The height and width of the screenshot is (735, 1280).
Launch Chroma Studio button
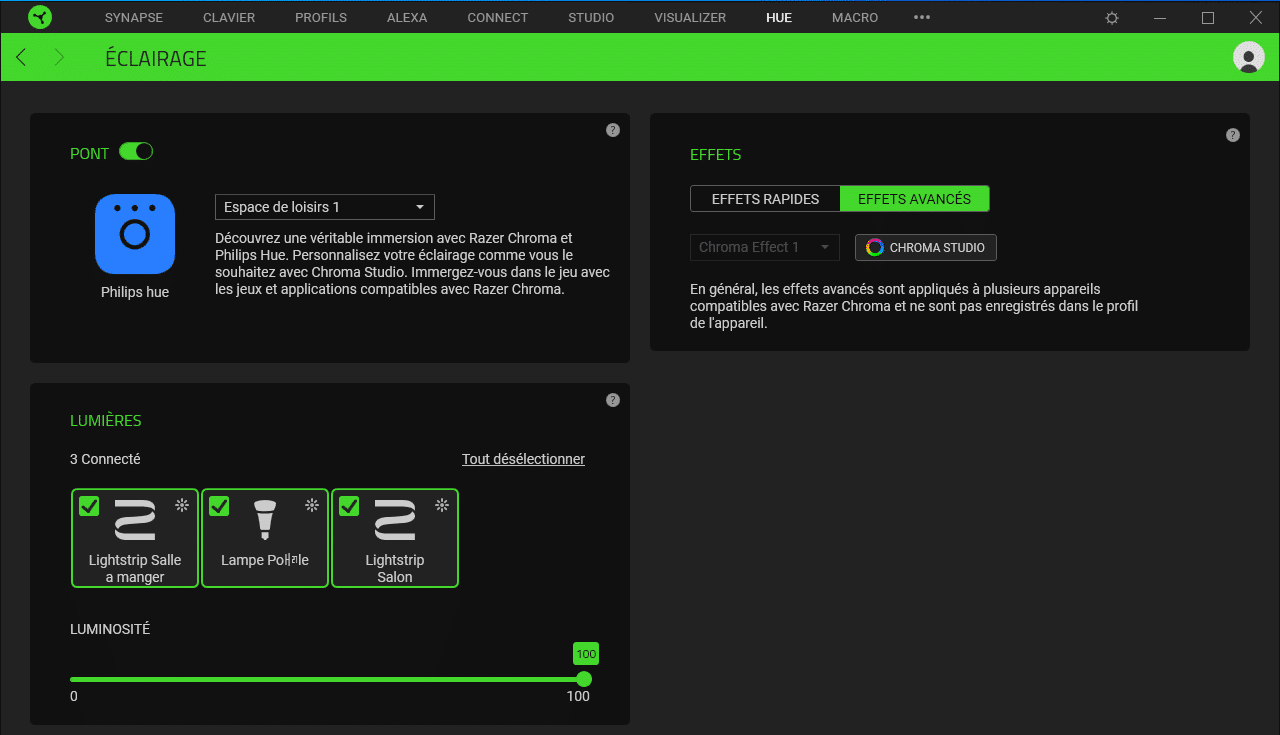(x=926, y=247)
